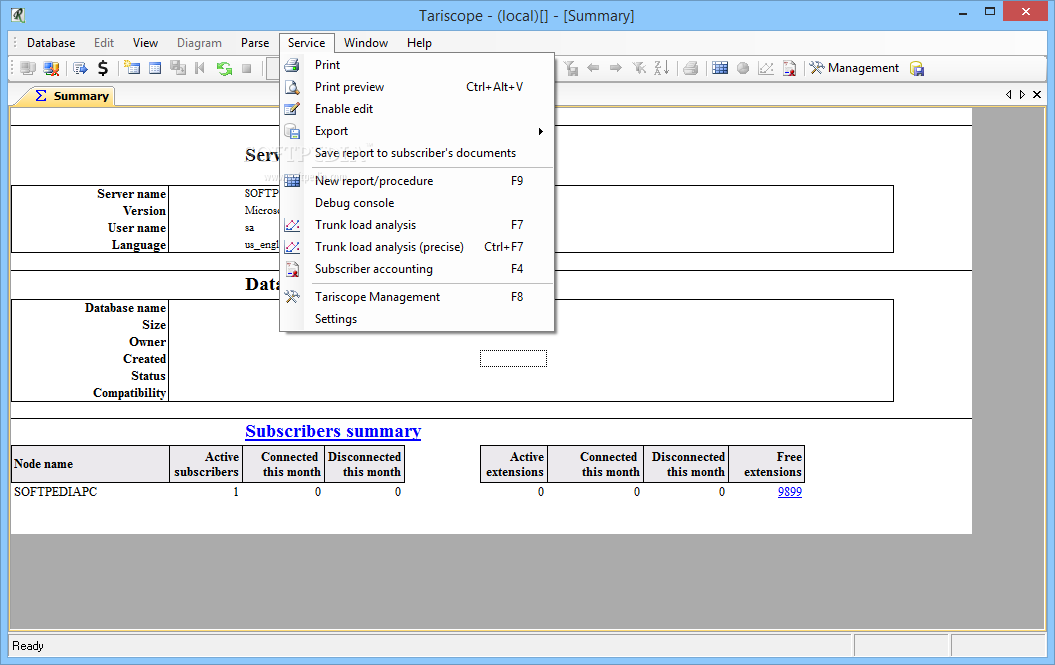Screen dimensions: 1055x665
Task: Click the Server name label
Action: [x=131, y=194]
